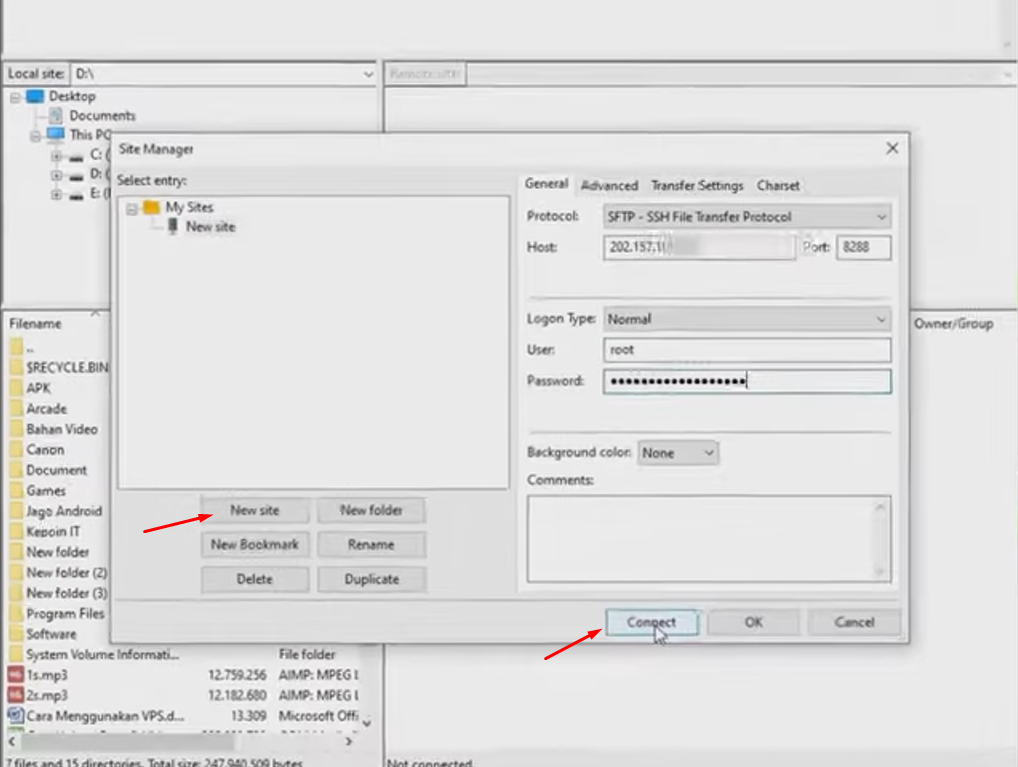Screen dimensions: 1018x767
Task: Open the Charset tab
Action: (x=778, y=186)
